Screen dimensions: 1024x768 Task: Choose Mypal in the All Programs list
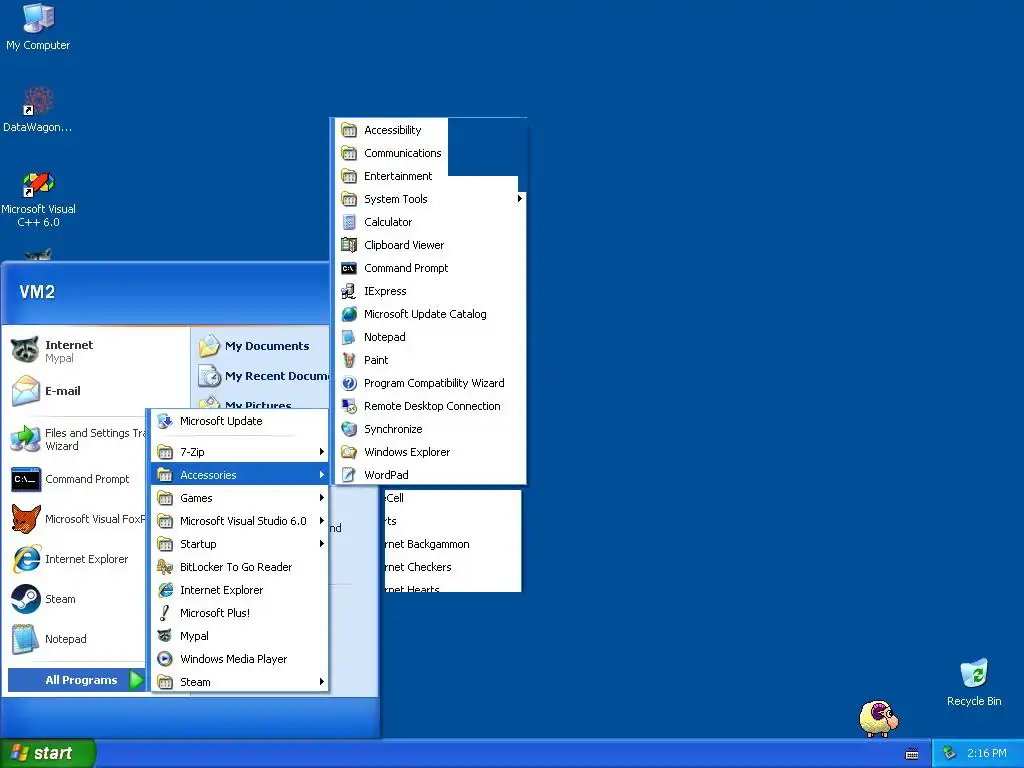[x=239, y=635]
